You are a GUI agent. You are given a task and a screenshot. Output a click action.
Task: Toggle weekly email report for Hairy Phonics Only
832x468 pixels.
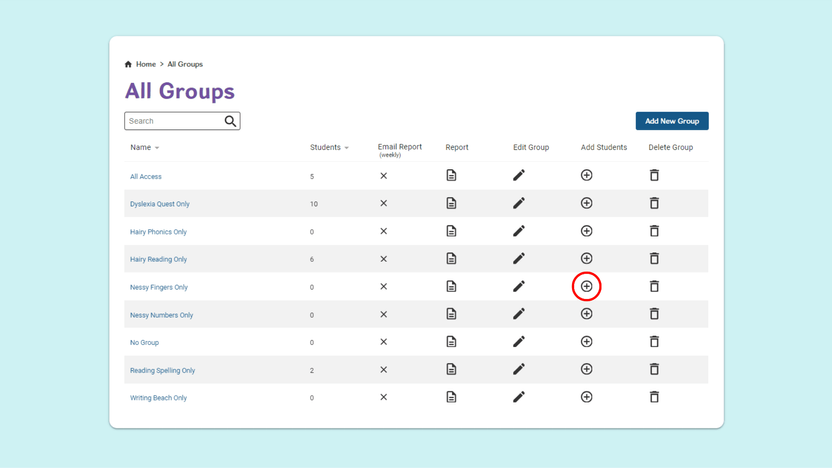click(384, 231)
